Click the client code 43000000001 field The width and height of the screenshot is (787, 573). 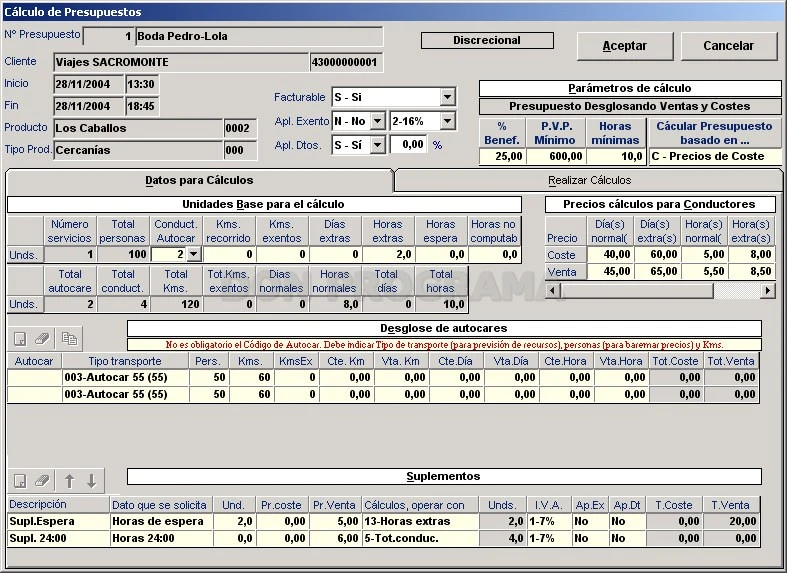(346, 62)
